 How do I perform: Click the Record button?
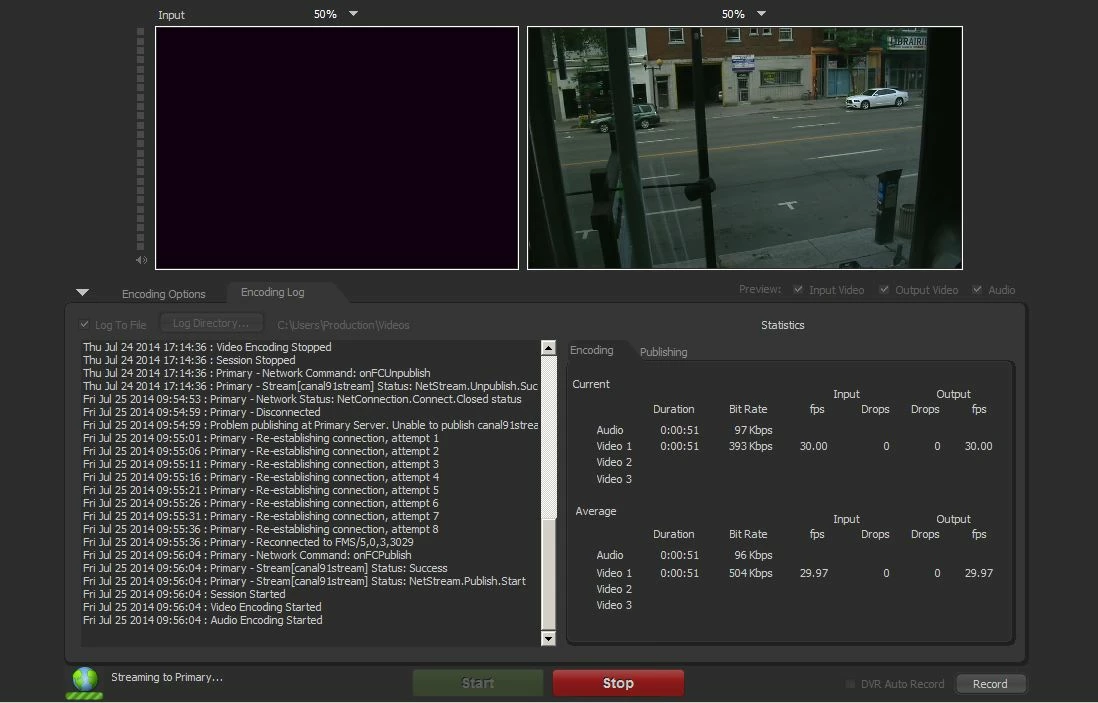click(x=990, y=684)
